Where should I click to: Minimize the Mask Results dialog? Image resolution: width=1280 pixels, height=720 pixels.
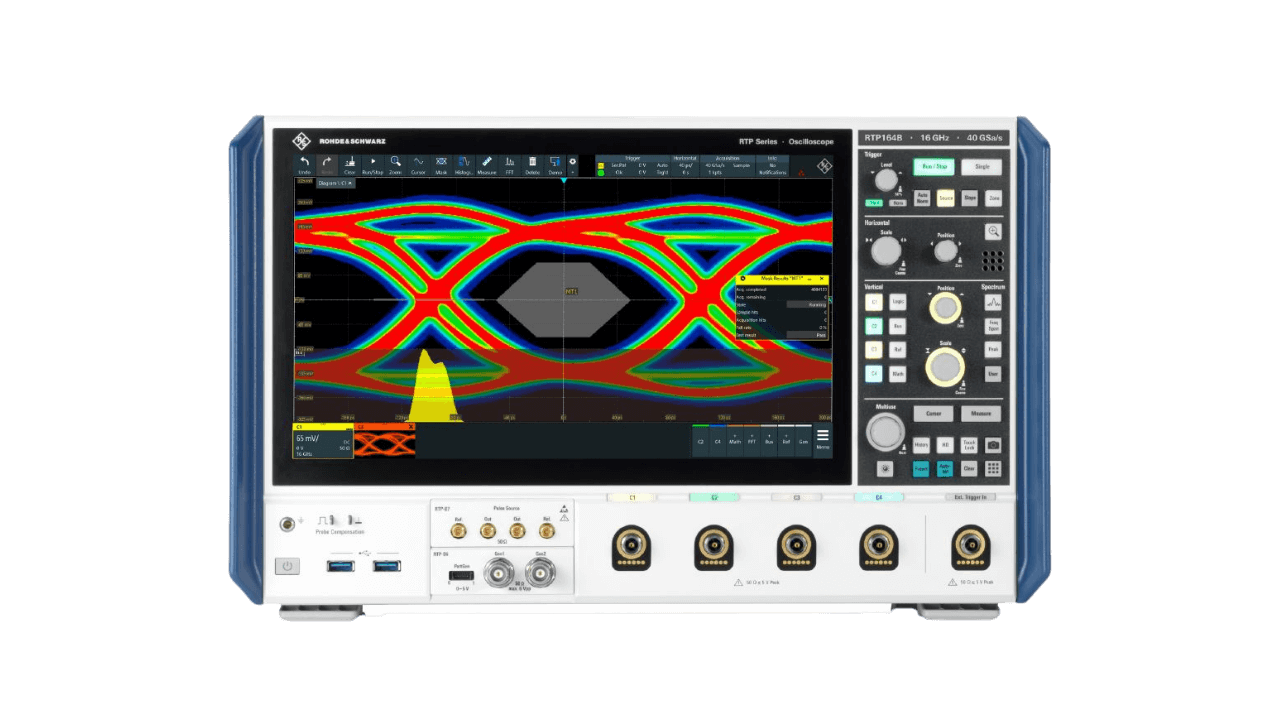click(811, 279)
